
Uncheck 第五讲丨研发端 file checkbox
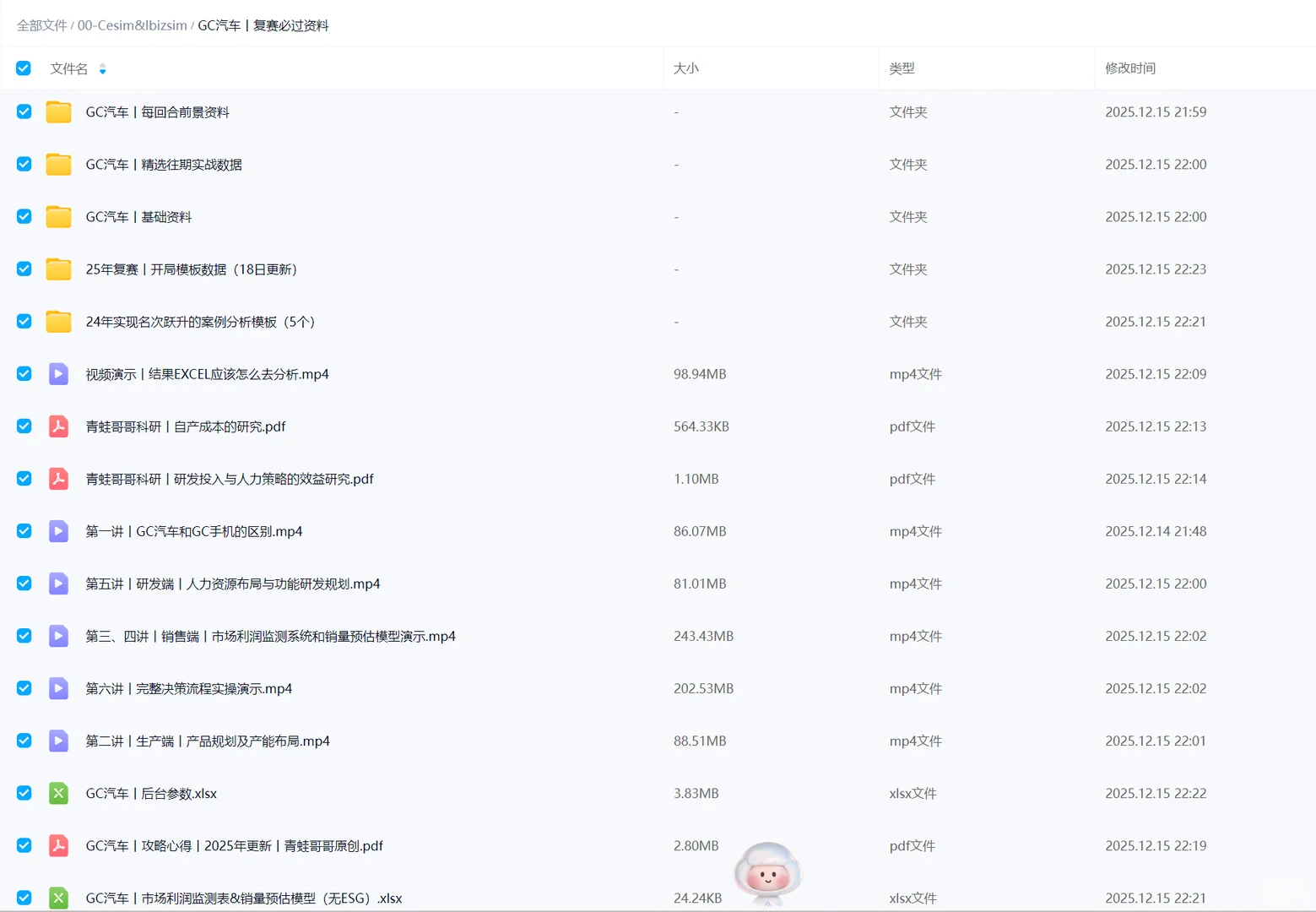click(24, 583)
